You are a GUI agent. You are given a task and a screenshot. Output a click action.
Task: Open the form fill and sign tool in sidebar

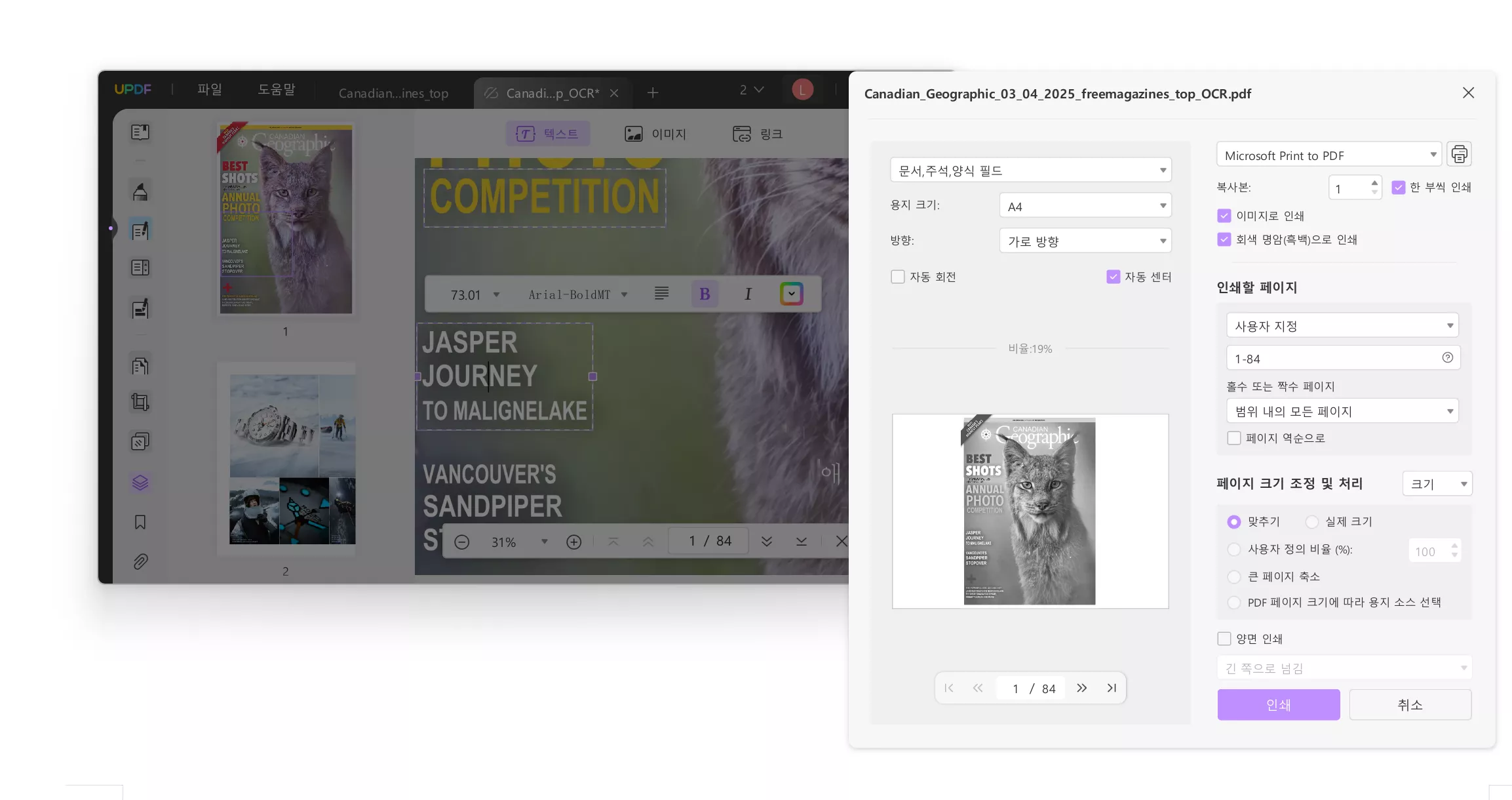pos(140,308)
